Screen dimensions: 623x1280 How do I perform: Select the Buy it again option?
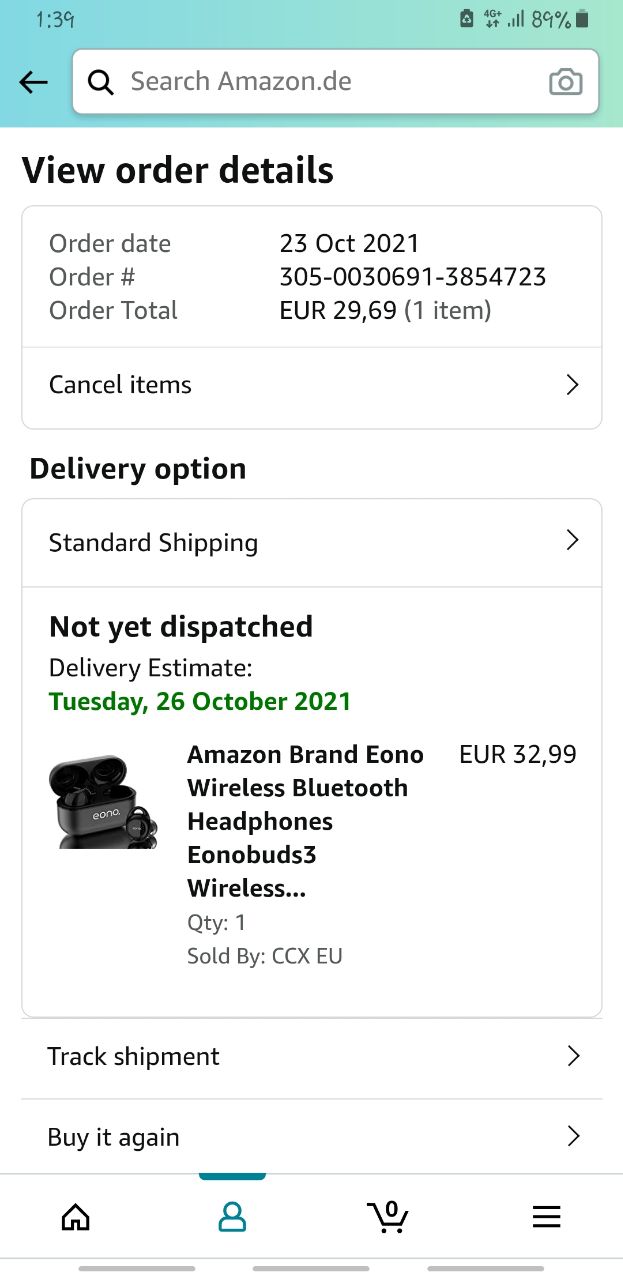click(114, 1138)
